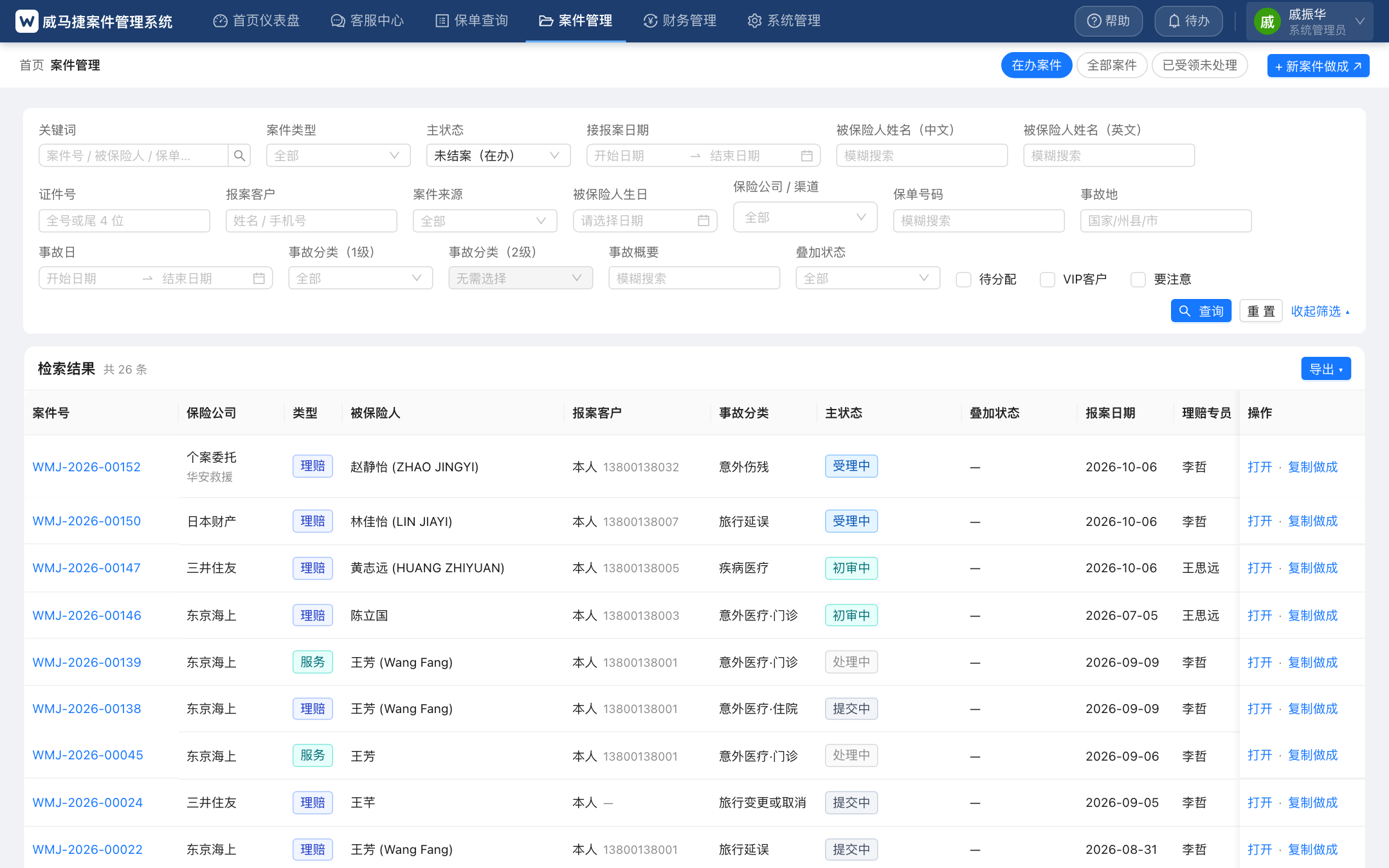Open 财务管理 menu item

(680, 21)
